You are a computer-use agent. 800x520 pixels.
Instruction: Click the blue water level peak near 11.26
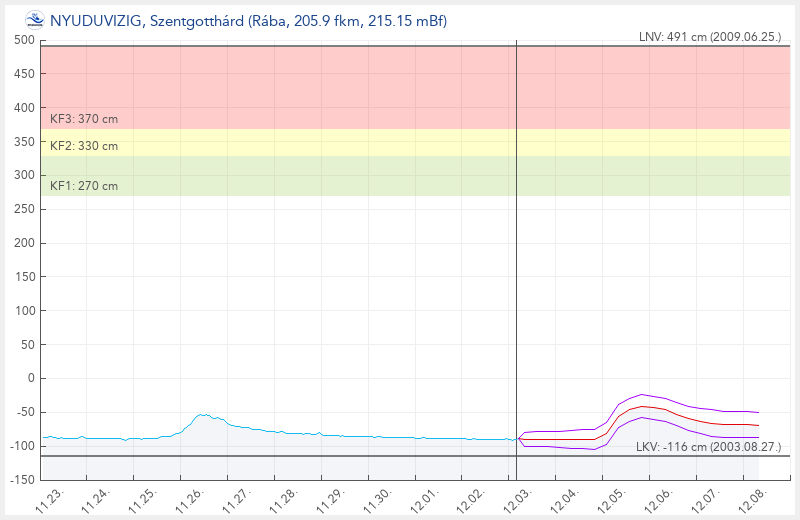[203, 414]
